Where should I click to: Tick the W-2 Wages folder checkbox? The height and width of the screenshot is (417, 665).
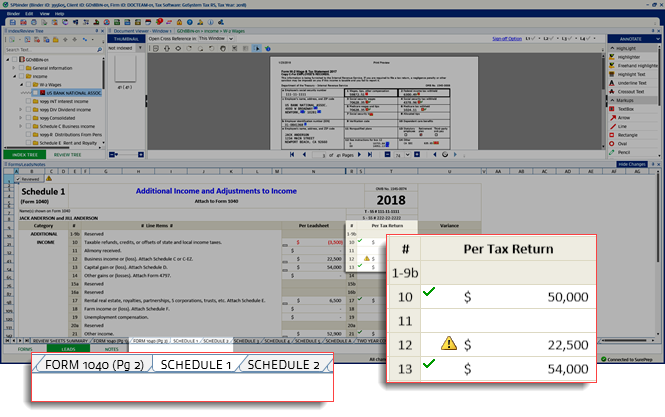click(30, 85)
